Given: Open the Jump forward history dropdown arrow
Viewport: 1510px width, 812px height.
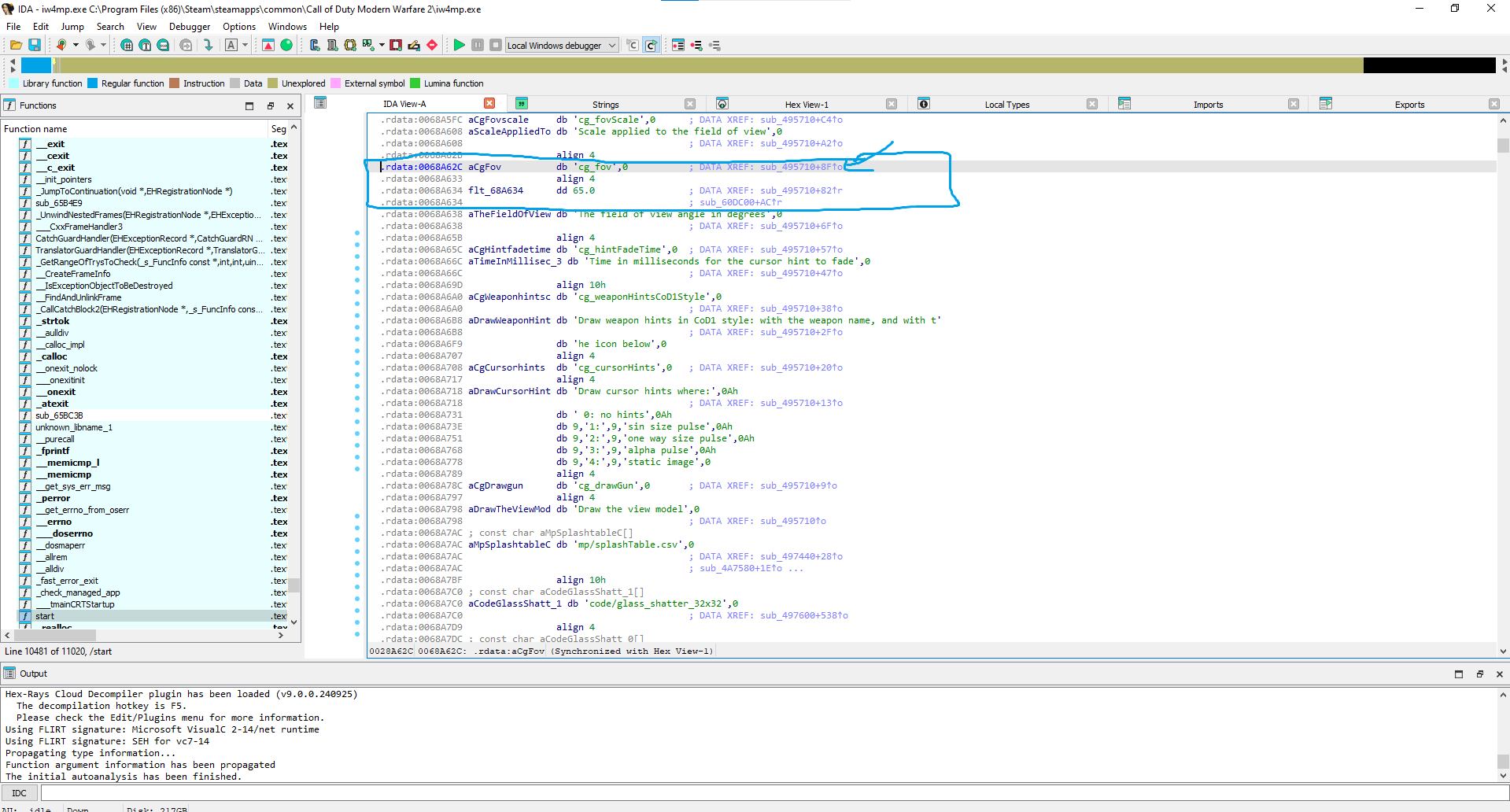Looking at the screenshot, I should point(103,45).
